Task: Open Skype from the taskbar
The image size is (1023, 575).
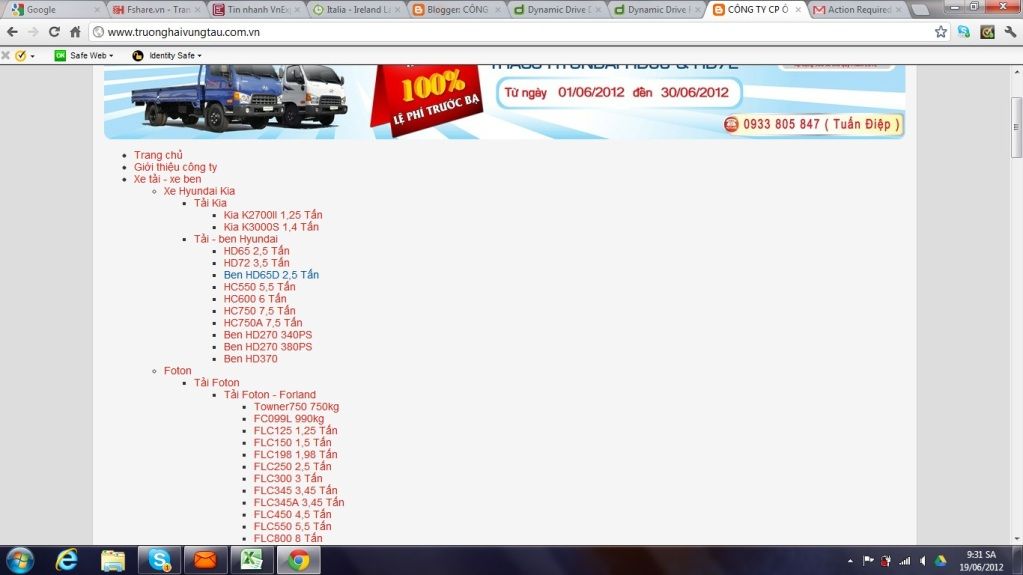Action: tap(159, 560)
